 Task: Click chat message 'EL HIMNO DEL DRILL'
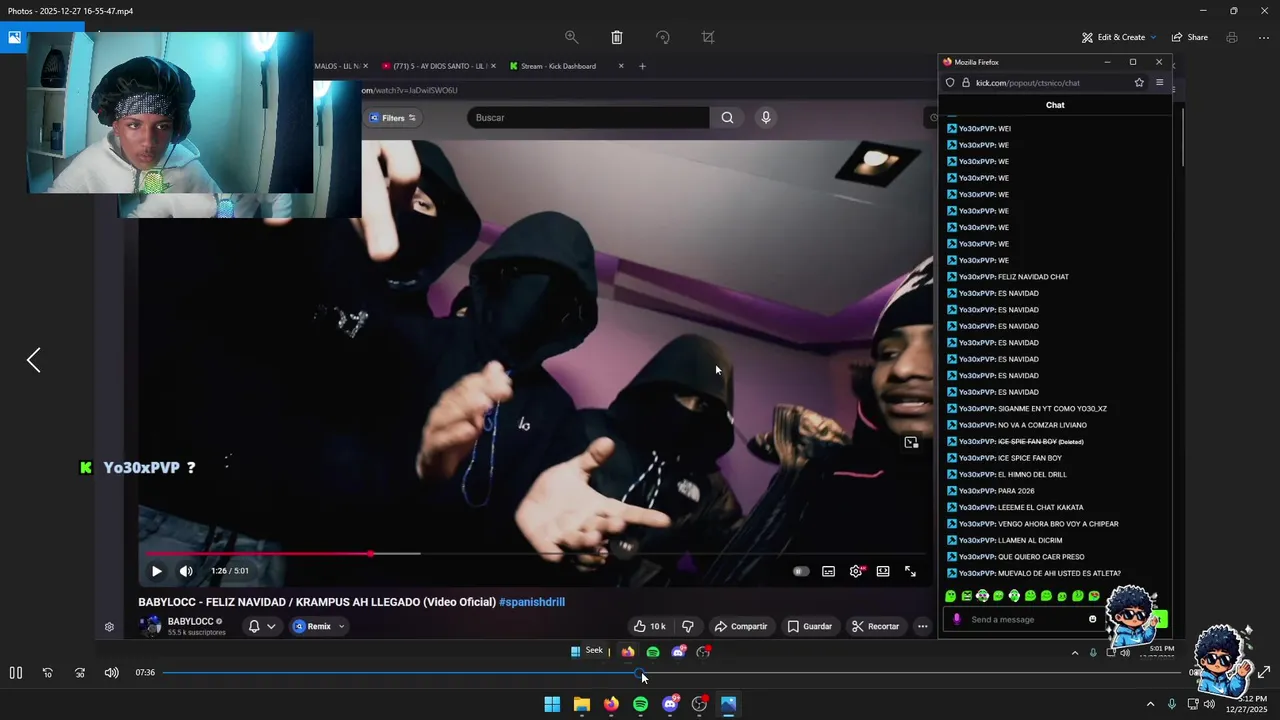pos(1032,474)
